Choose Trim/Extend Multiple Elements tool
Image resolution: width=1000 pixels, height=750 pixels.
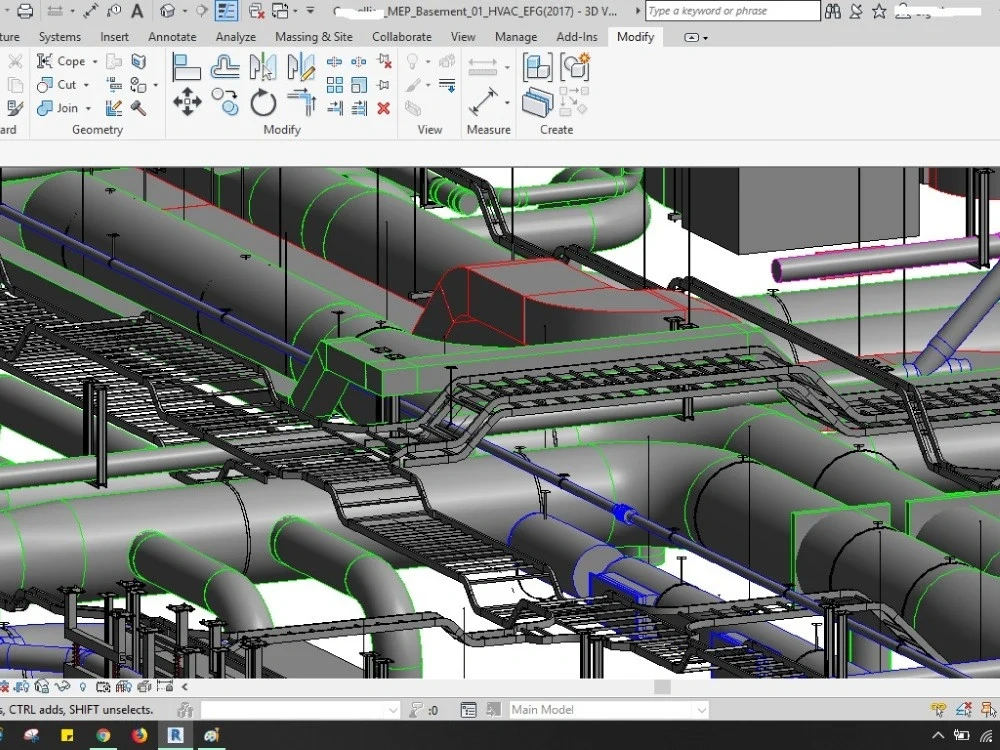[359, 108]
